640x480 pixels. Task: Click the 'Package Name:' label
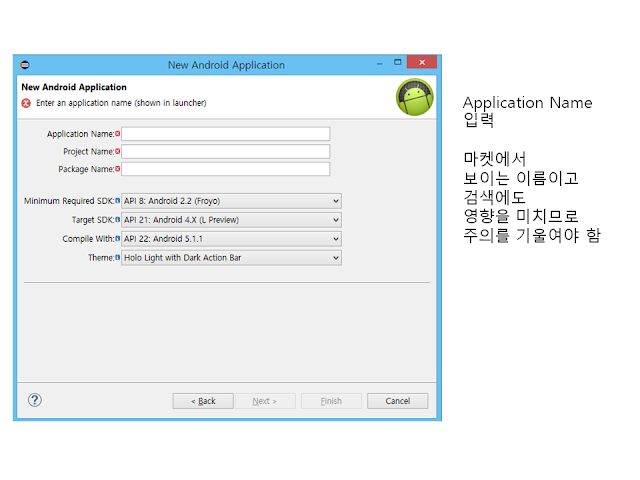[x=86, y=169]
